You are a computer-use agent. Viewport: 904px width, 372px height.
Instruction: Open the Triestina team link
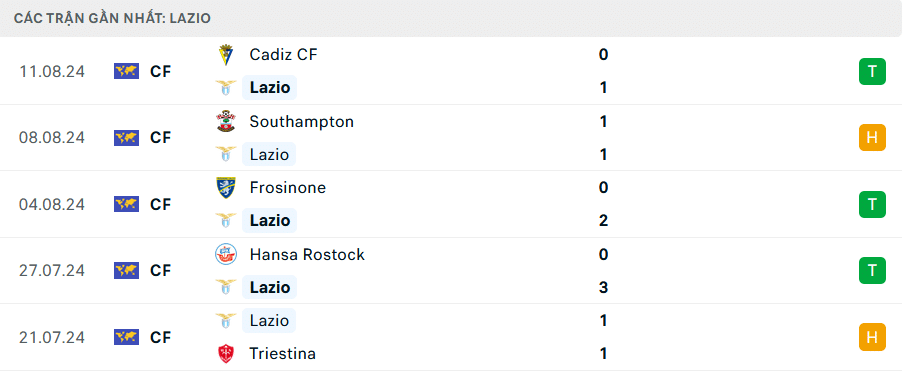[x=282, y=354]
